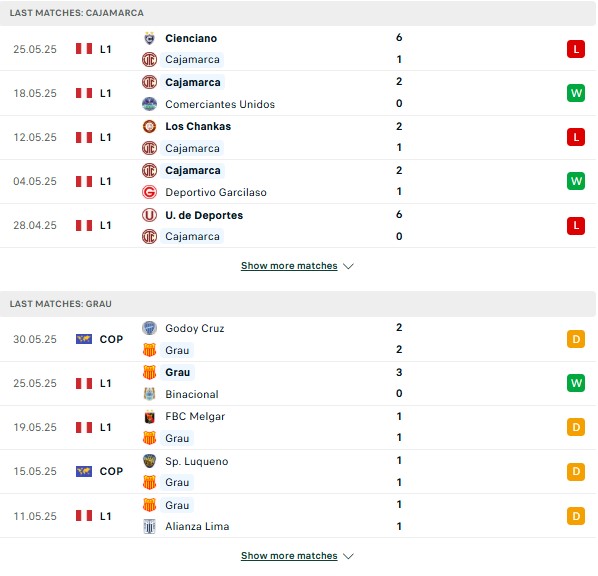Viewport: 598px width, 576px height.
Task: Click the Comerciantes Unidos team logo
Action: tap(149, 104)
